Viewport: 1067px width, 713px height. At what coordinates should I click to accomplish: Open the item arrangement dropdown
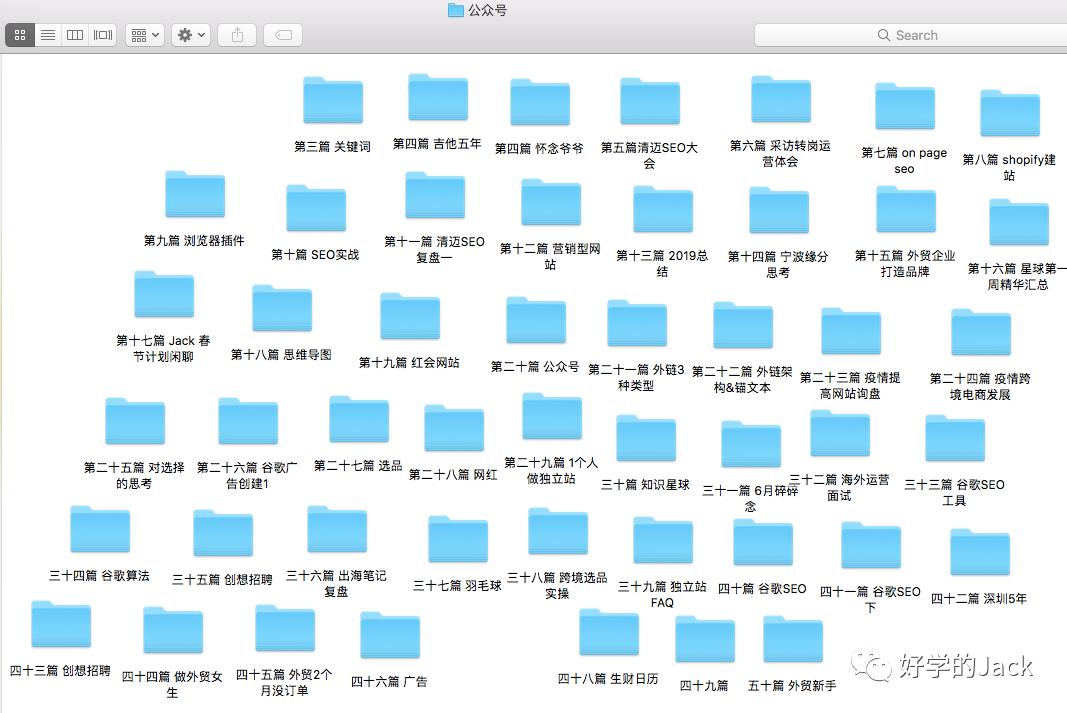click(x=144, y=35)
